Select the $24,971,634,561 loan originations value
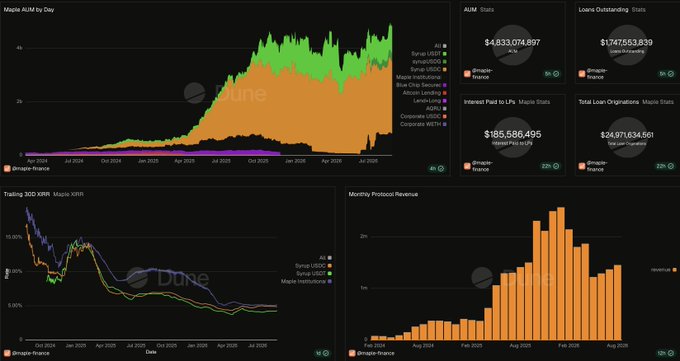680x361 pixels. (x=627, y=135)
